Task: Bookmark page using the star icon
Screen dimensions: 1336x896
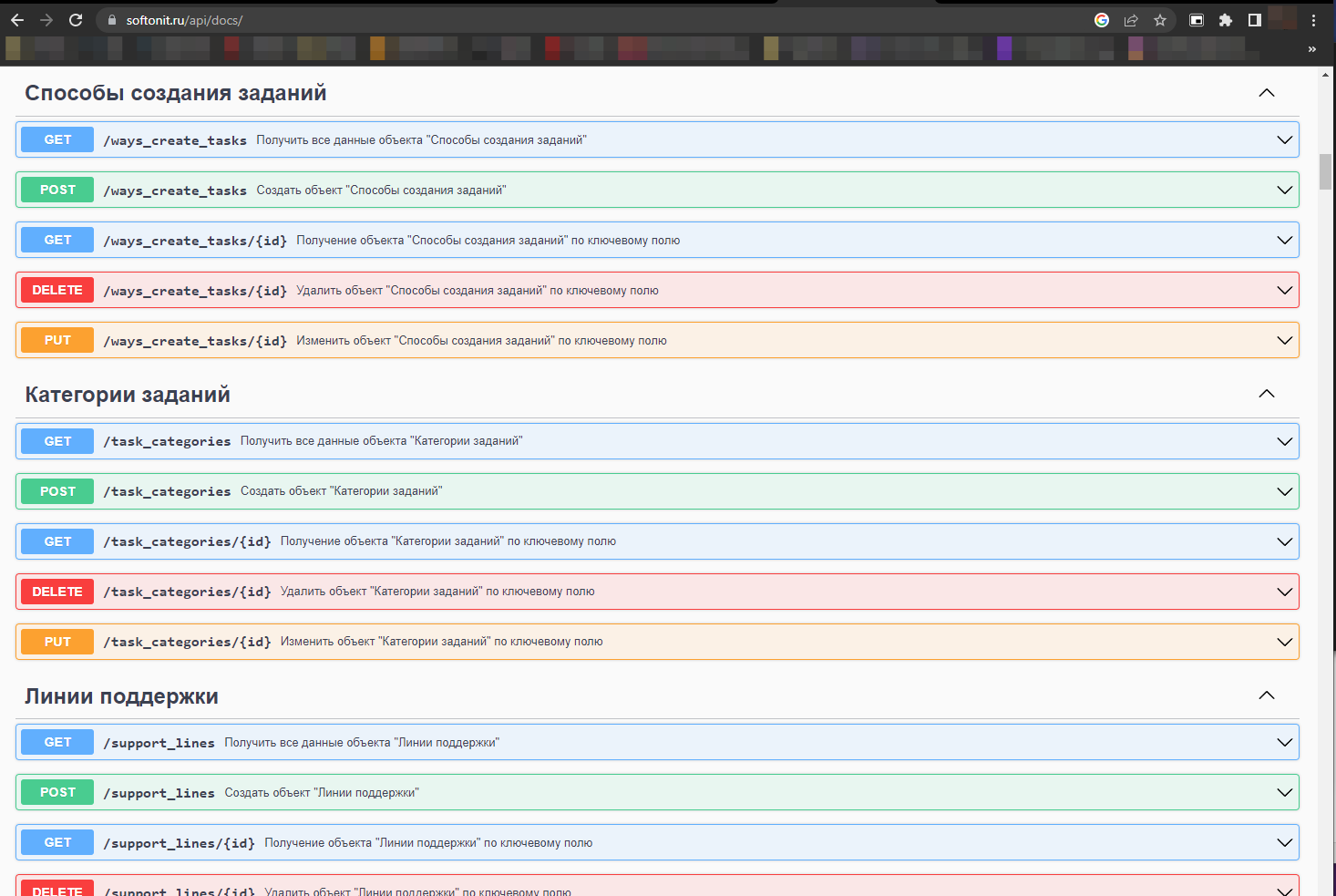Action: tap(1160, 20)
